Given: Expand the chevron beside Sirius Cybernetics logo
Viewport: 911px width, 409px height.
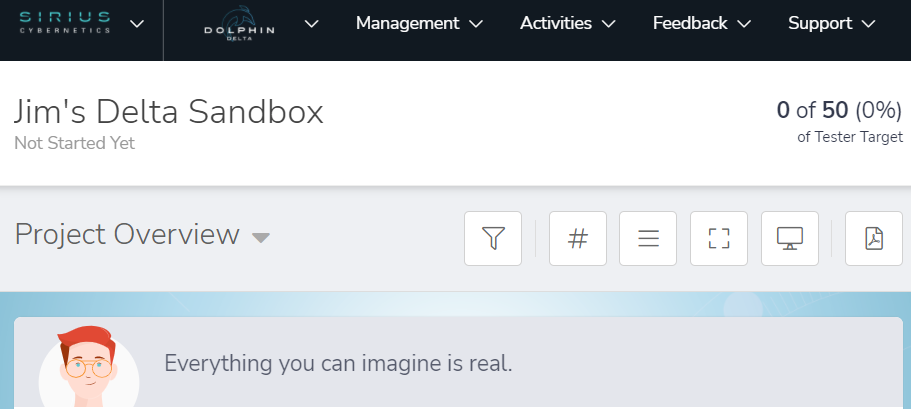Looking at the screenshot, I should (x=137, y=24).
